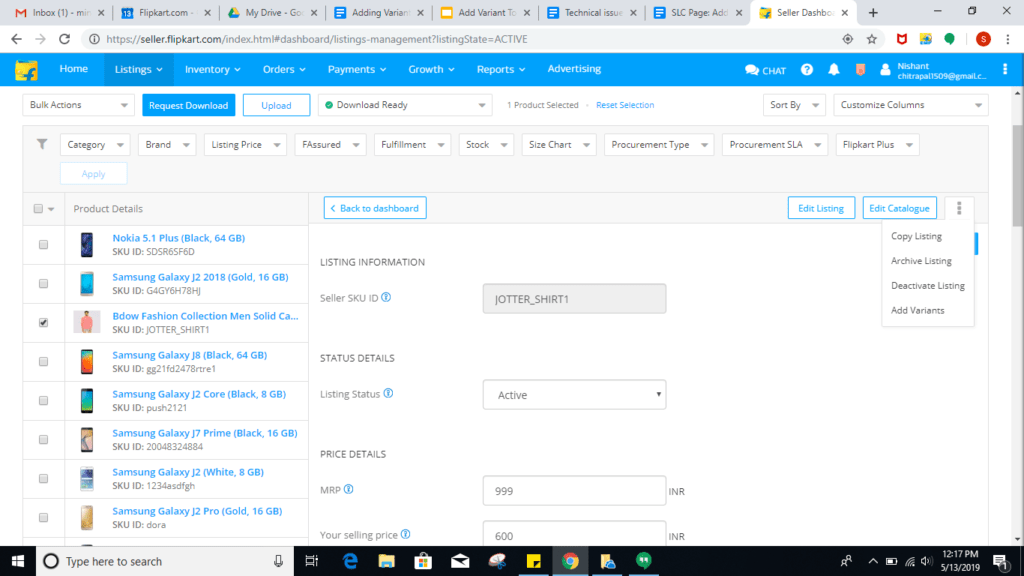Choose Archive Listing from the options menu
The image size is (1024, 576).
921,261
